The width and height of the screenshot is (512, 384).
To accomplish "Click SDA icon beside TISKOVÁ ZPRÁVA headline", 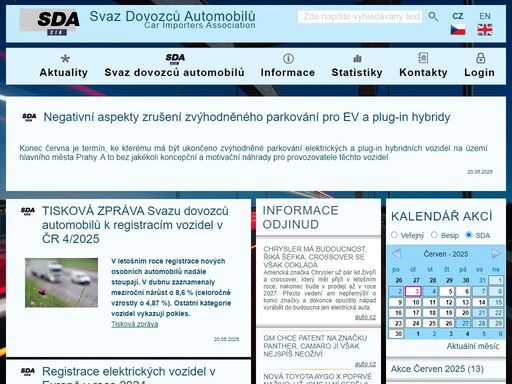I will click(28, 211).
